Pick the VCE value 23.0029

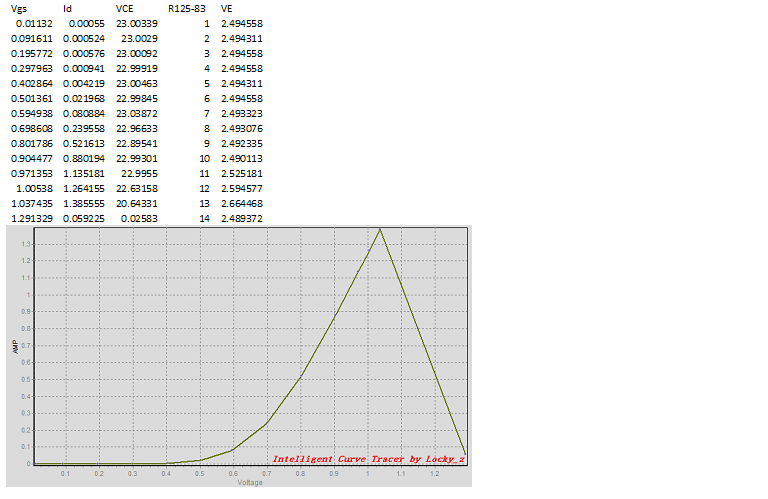140,39
